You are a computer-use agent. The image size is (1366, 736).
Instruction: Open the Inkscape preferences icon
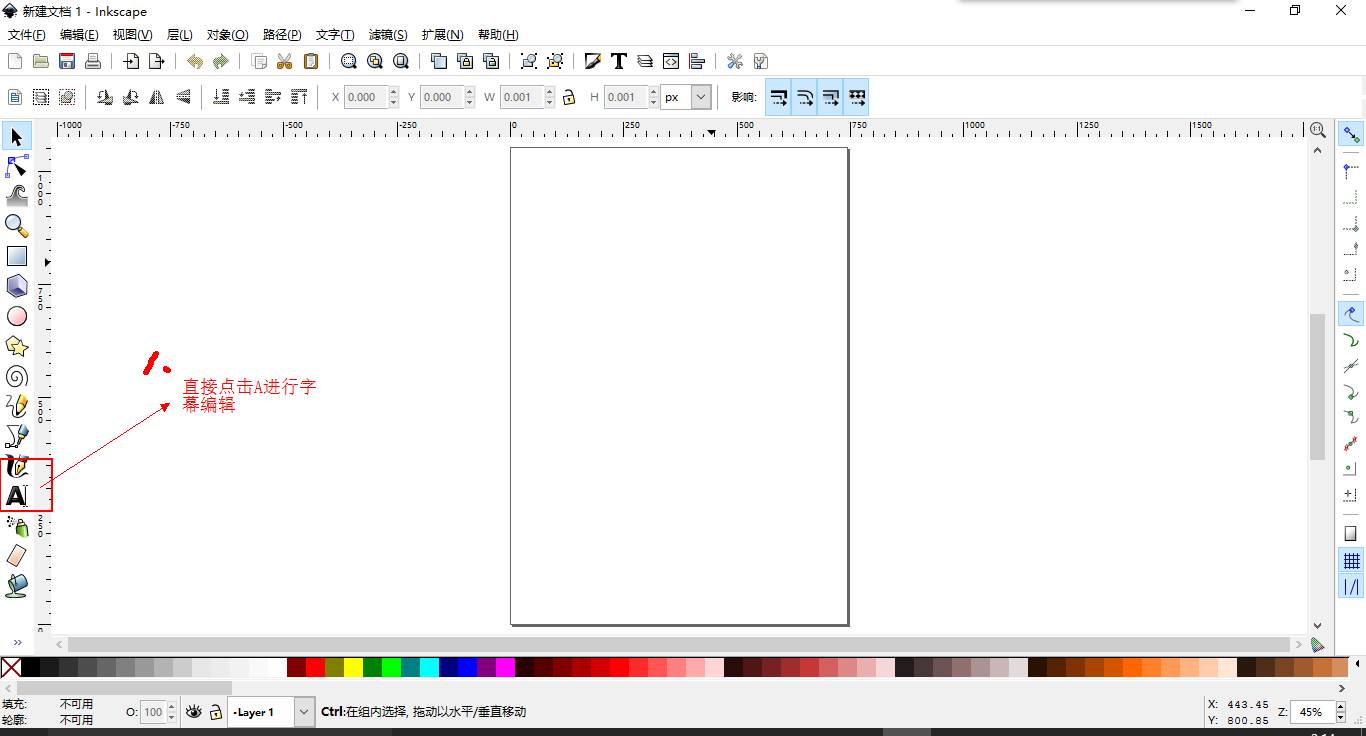click(x=735, y=61)
